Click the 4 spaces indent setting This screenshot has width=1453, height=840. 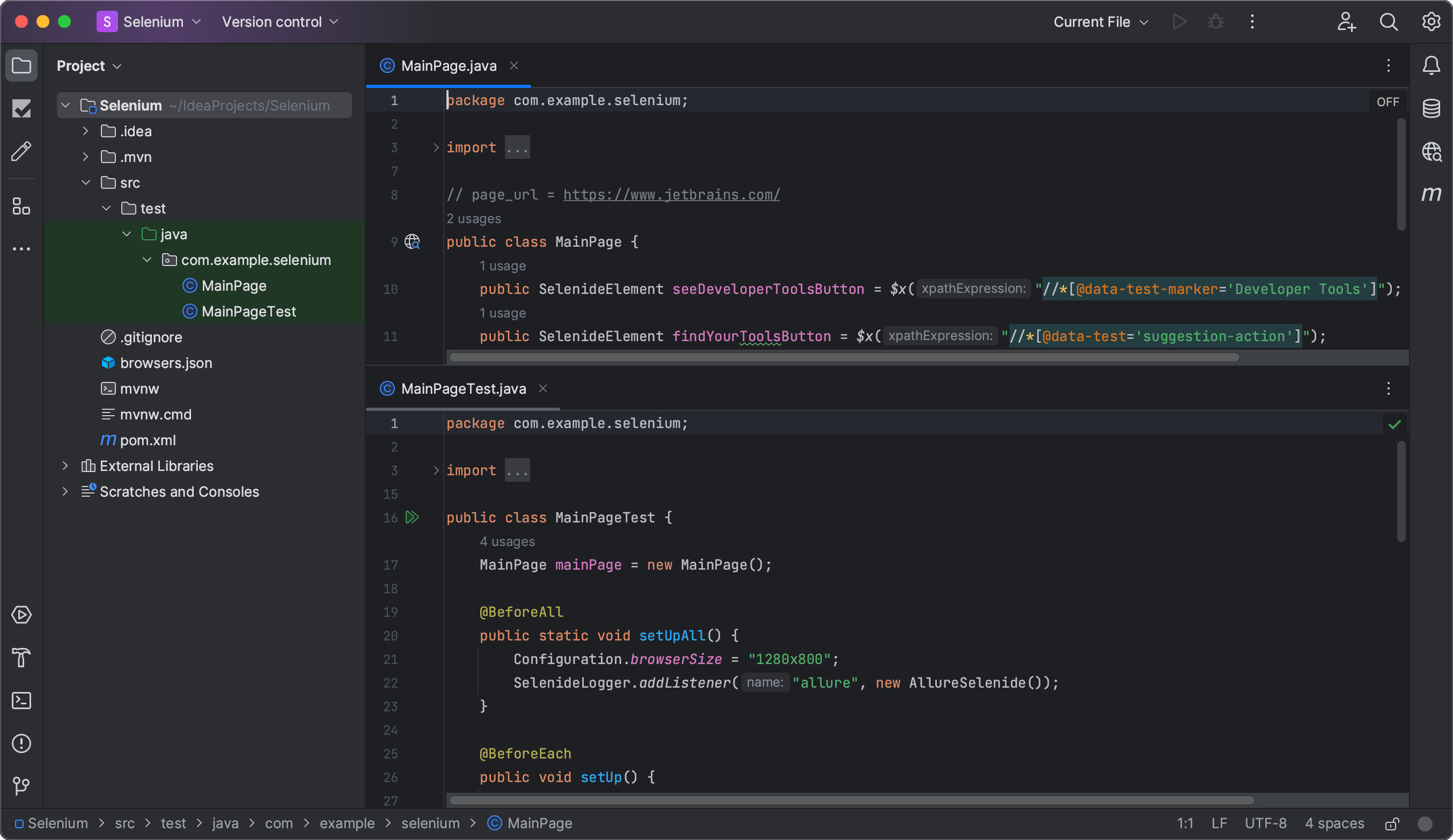coord(1334,823)
